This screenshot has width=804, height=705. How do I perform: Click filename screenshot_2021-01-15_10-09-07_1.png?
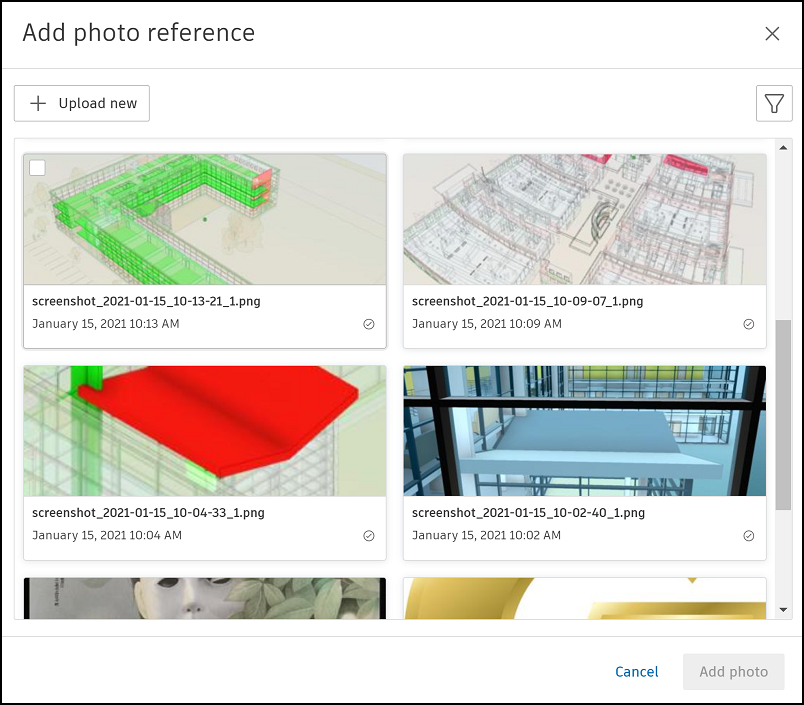[528, 301]
